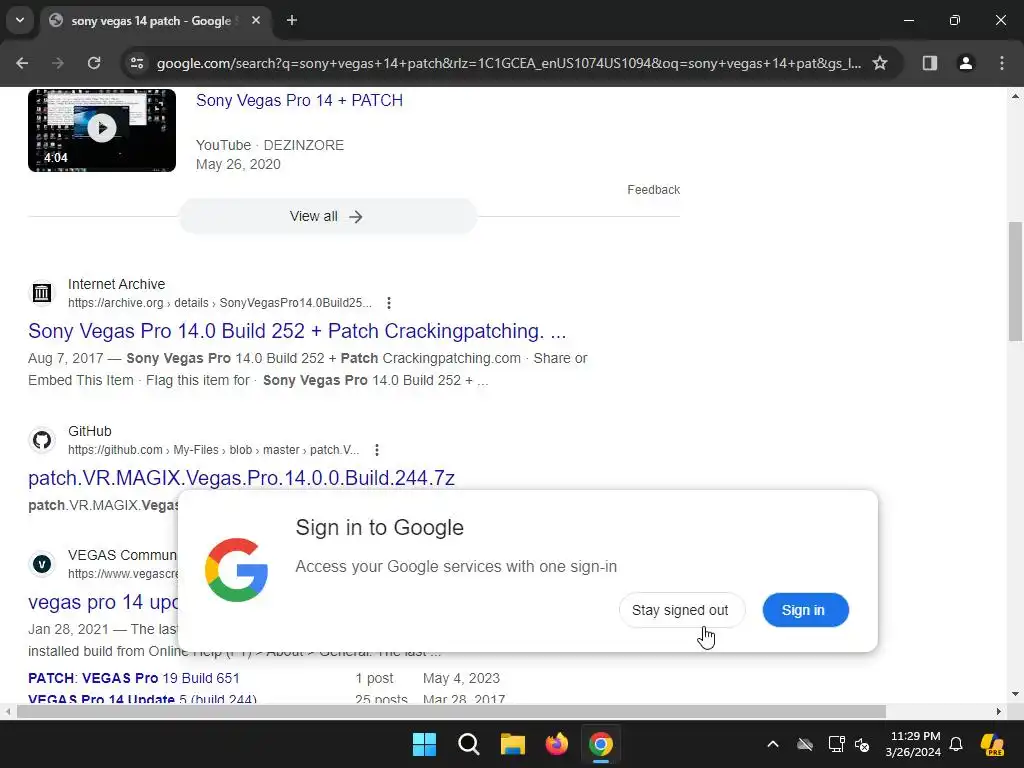This screenshot has height=768, width=1024.
Task: Open the notifications bell icon
Action: click(x=956, y=744)
